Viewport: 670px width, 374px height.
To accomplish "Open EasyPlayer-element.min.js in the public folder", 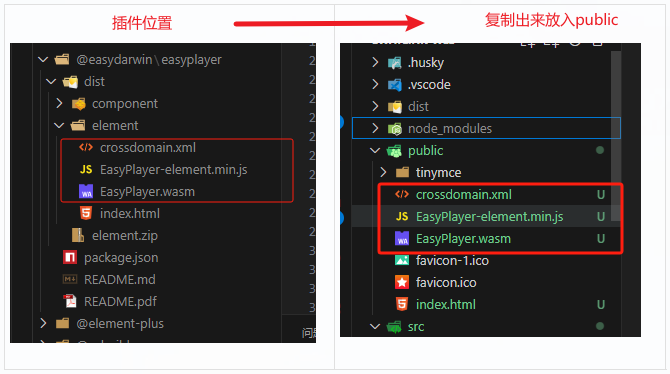I will 490,217.
